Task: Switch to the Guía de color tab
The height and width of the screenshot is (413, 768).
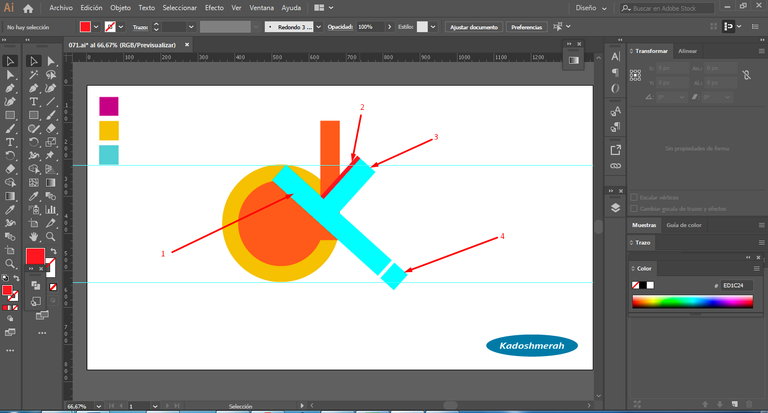Action: [x=684, y=225]
